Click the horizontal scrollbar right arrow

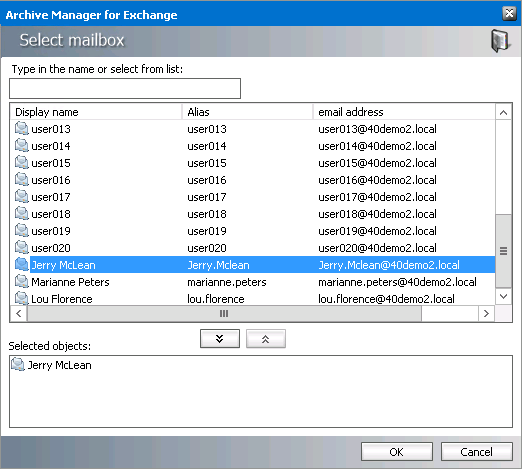point(486,313)
